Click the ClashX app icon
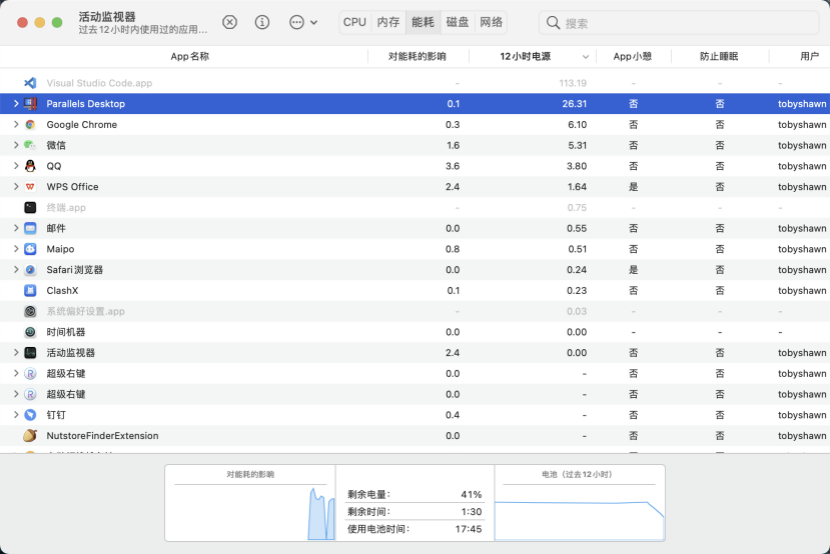 tap(30, 290)
